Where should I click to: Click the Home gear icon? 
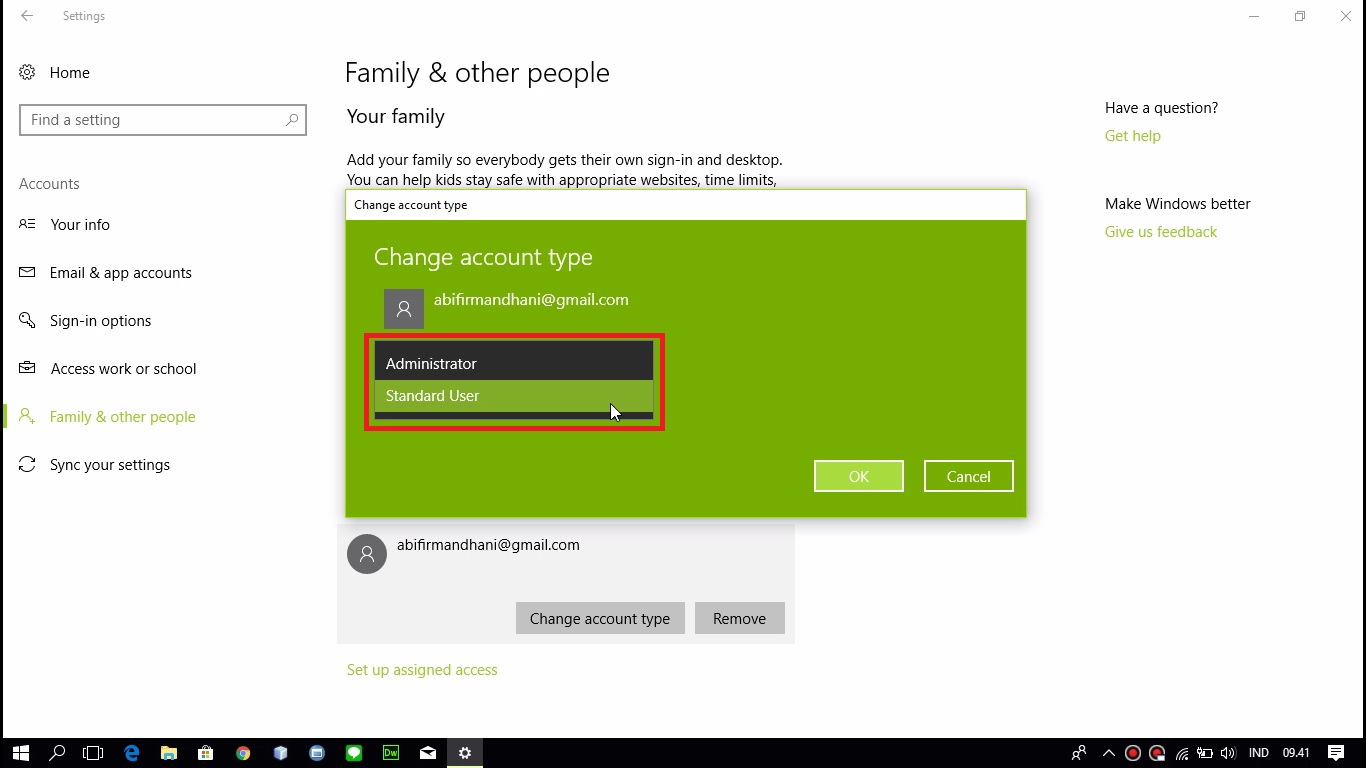coord(27,72)
